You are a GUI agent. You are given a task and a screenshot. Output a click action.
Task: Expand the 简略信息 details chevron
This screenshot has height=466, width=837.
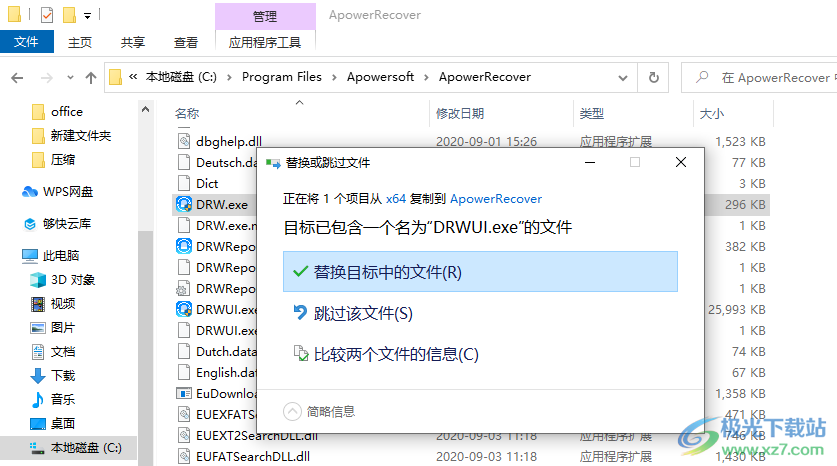(292, 412)
